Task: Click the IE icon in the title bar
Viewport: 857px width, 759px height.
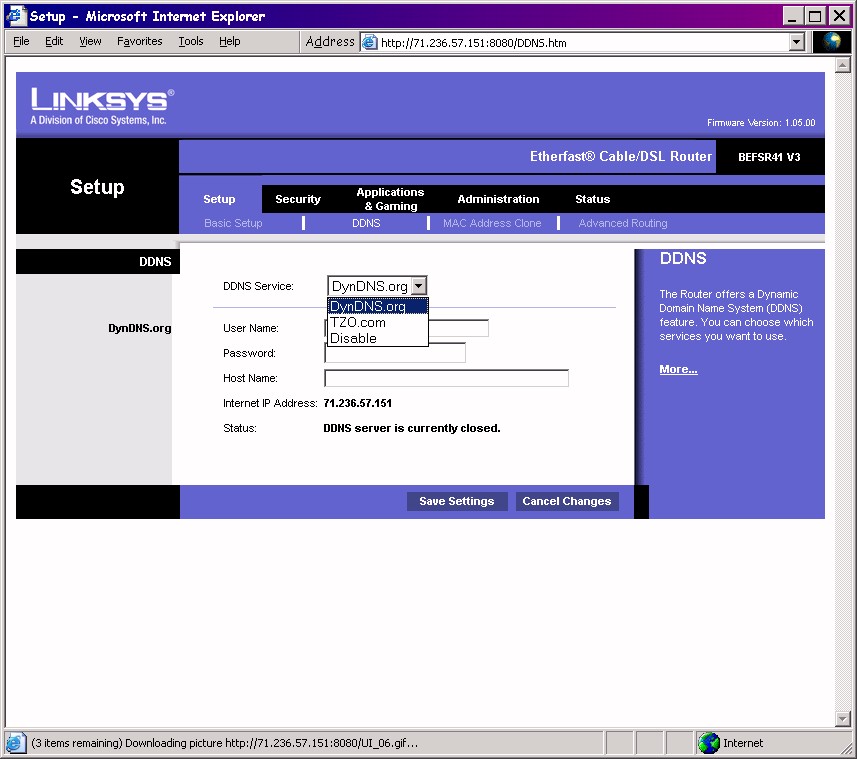Action: (x=16, y=15)
